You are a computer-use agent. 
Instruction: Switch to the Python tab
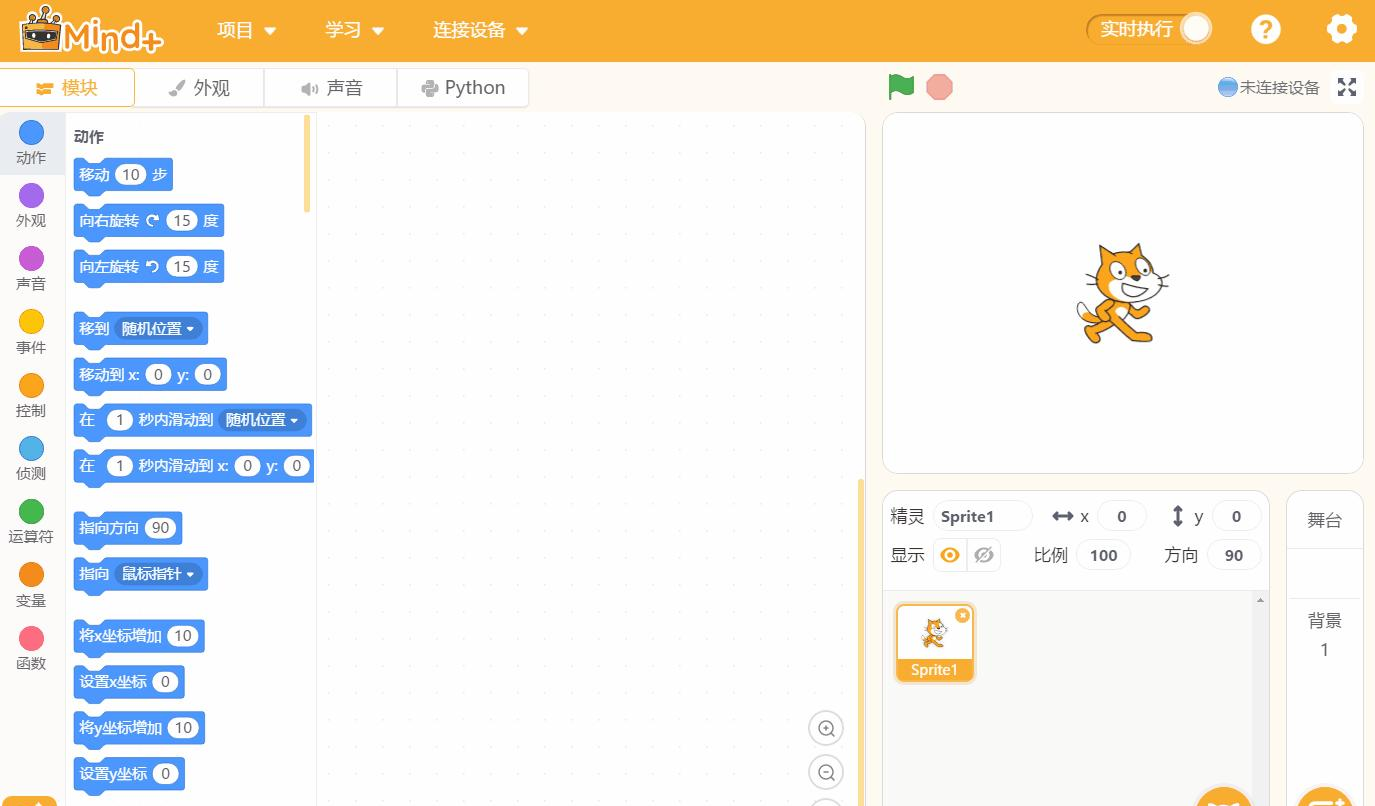(463, 88)
